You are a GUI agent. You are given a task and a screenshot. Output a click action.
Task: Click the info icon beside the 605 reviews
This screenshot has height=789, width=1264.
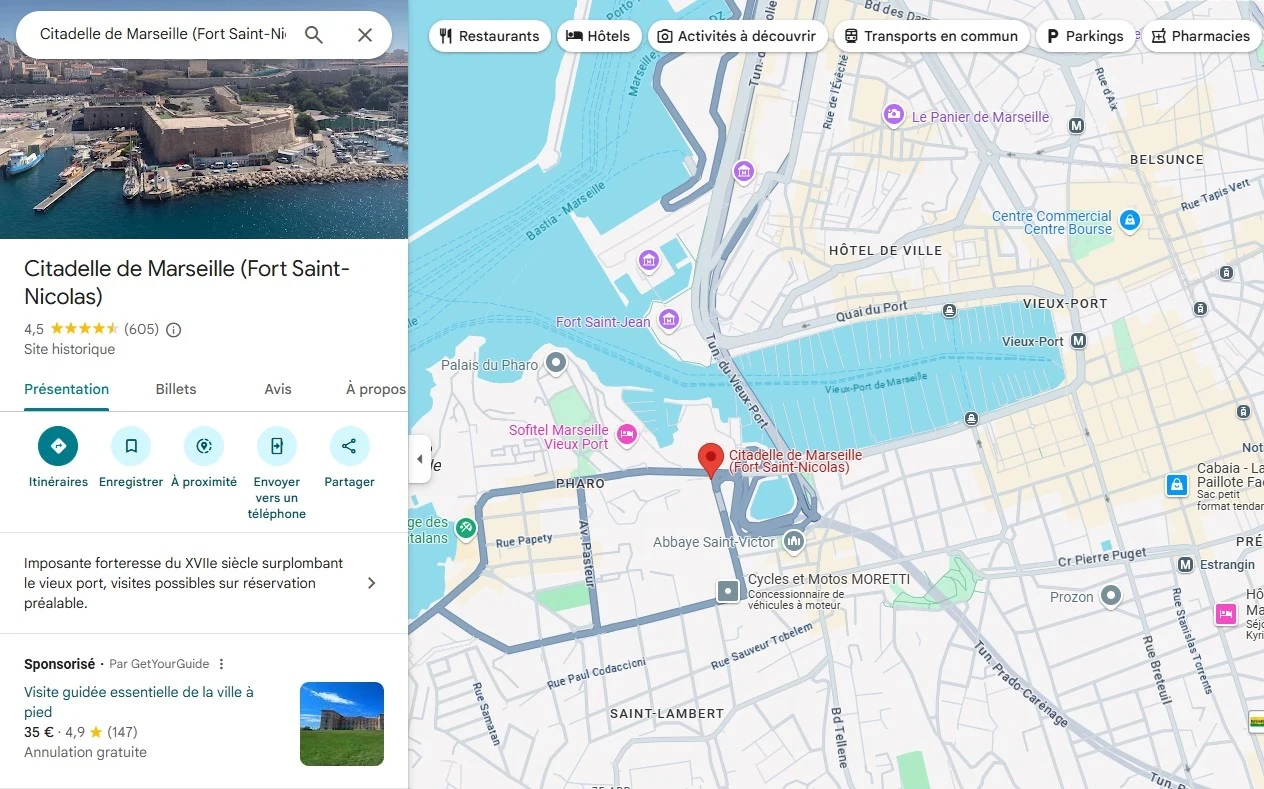point(173,329)
